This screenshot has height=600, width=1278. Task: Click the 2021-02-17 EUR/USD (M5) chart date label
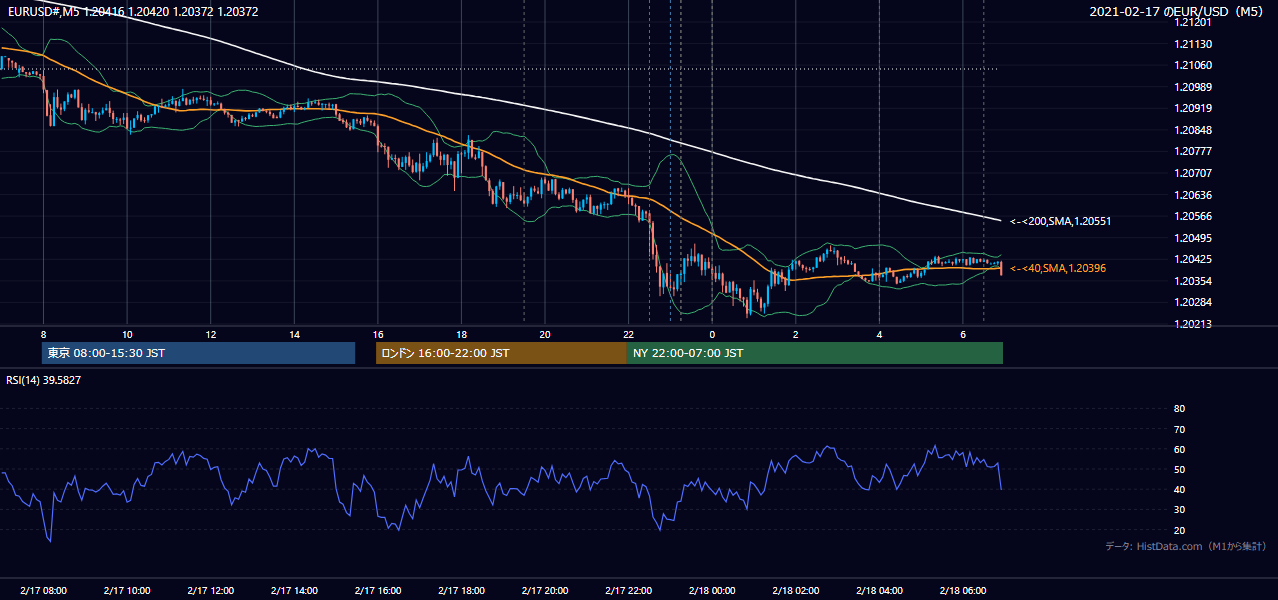point(1177,12)
